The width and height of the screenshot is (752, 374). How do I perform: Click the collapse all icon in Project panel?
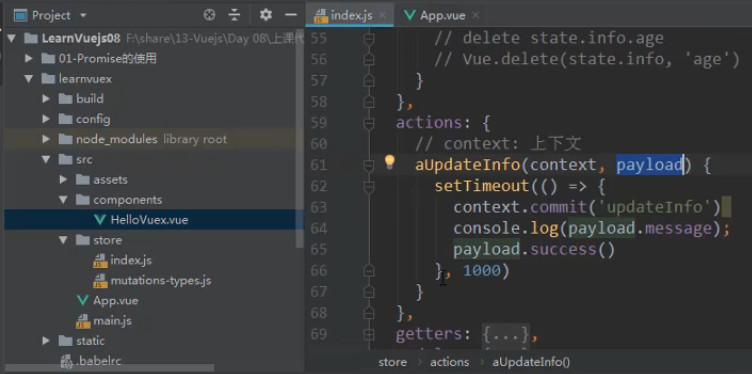234,15
